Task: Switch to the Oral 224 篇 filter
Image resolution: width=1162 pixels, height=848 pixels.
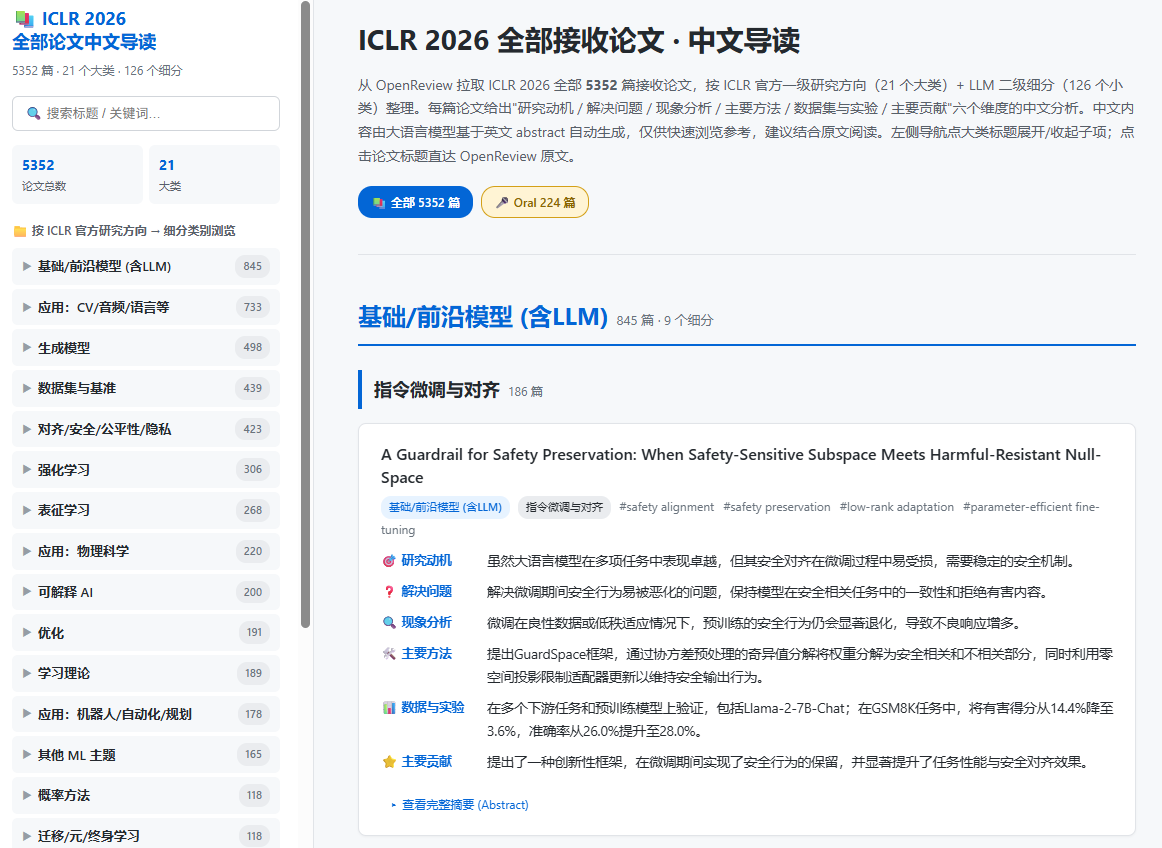Action: point(535,202)
